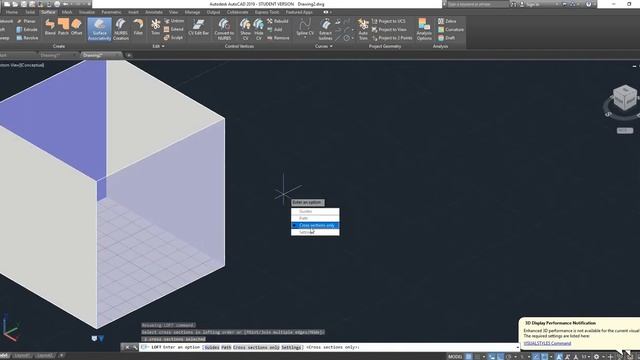The width and height of the screenshot is (640, 360).
Task: Select the Blend surface tool
Action: click(50, 27)
